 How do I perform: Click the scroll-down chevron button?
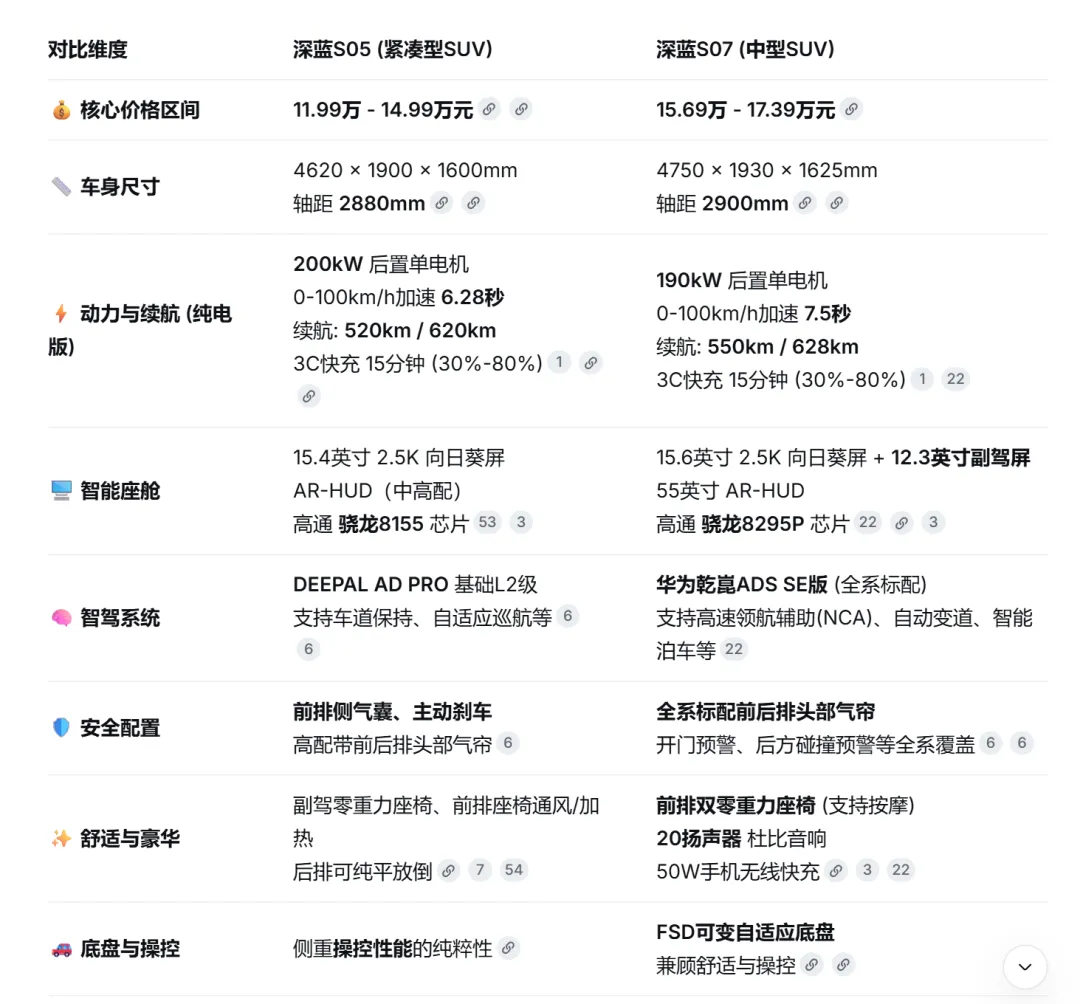tap(1025, 966)
